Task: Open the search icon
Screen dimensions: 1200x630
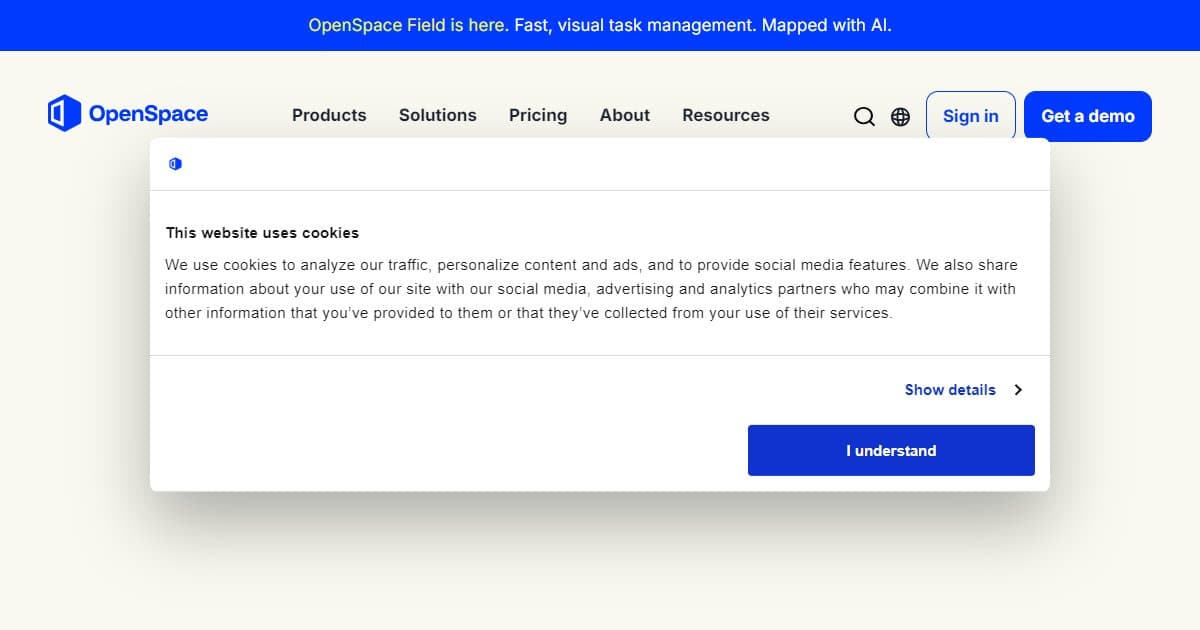Action: pos(864,117)
